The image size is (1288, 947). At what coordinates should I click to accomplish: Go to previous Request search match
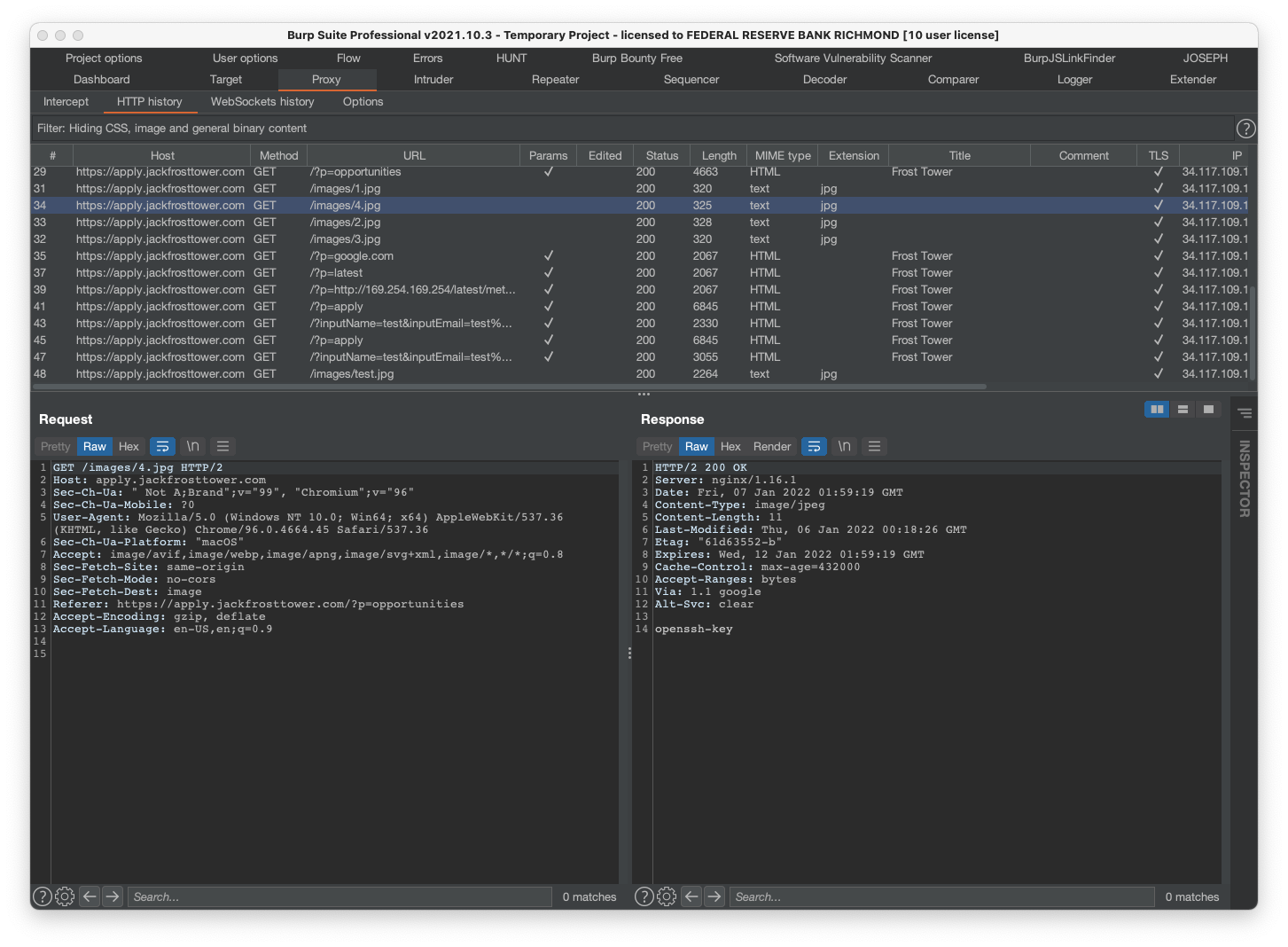90,896
